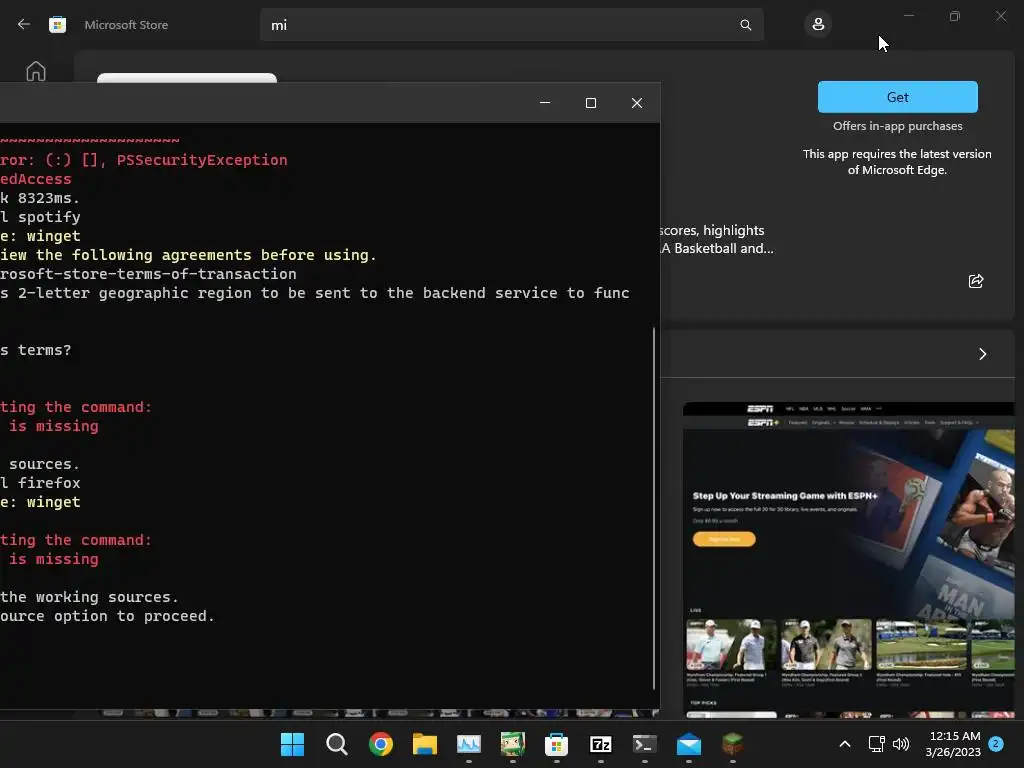
Task: Click scrollbar in terminal window
Action: (654, 508)
